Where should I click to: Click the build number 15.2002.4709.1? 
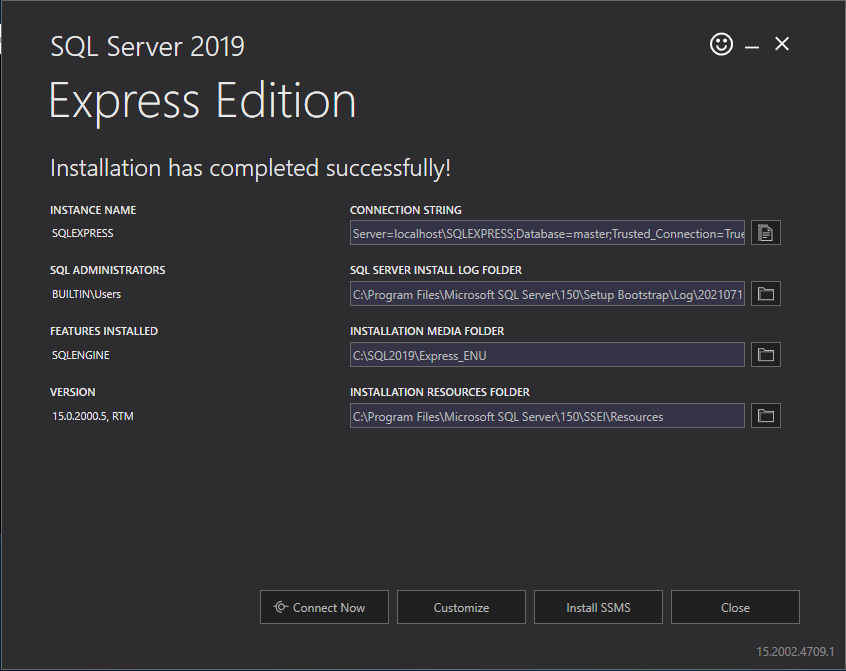coord(795,651)
